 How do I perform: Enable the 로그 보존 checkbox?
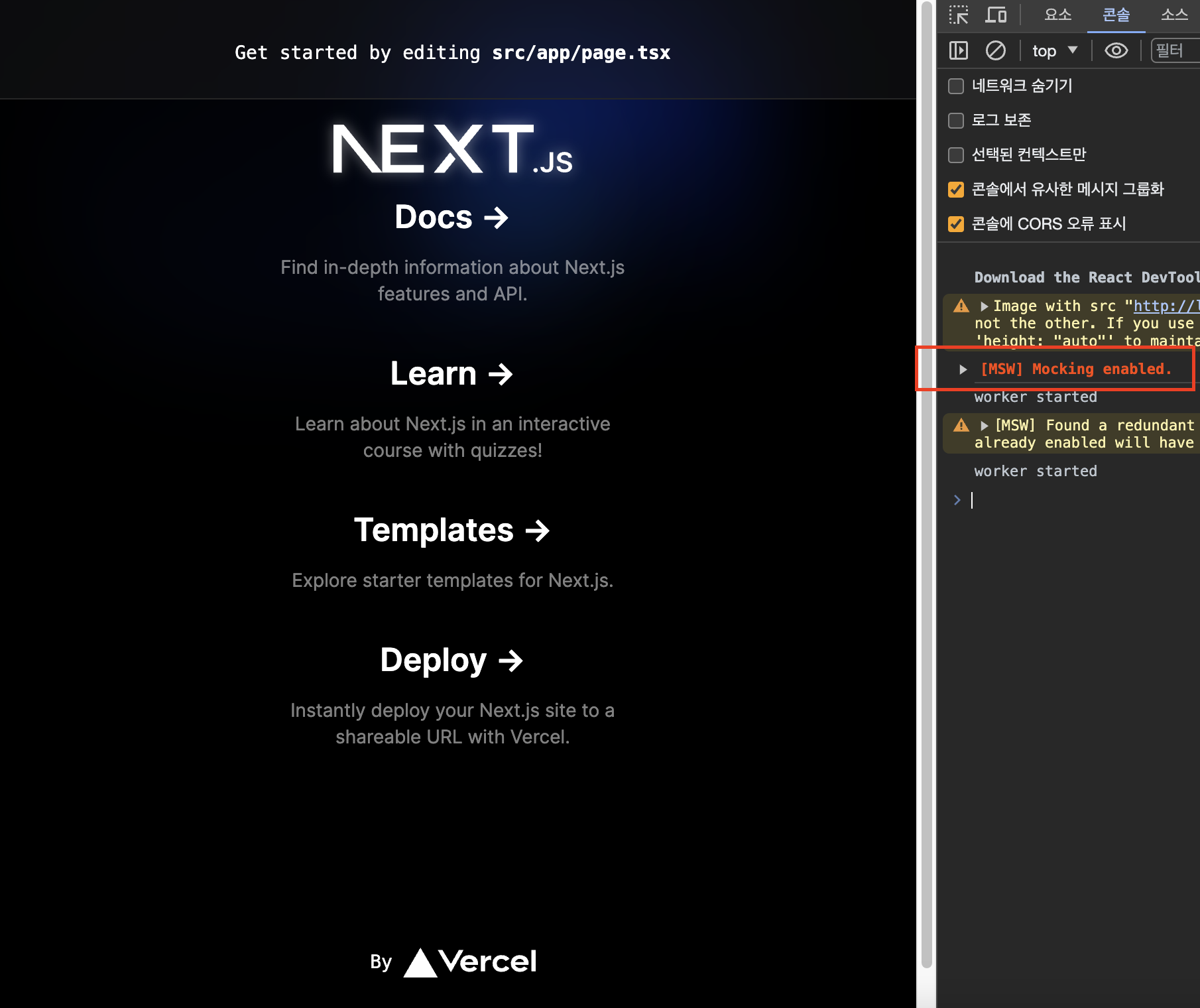pos(956,121)
